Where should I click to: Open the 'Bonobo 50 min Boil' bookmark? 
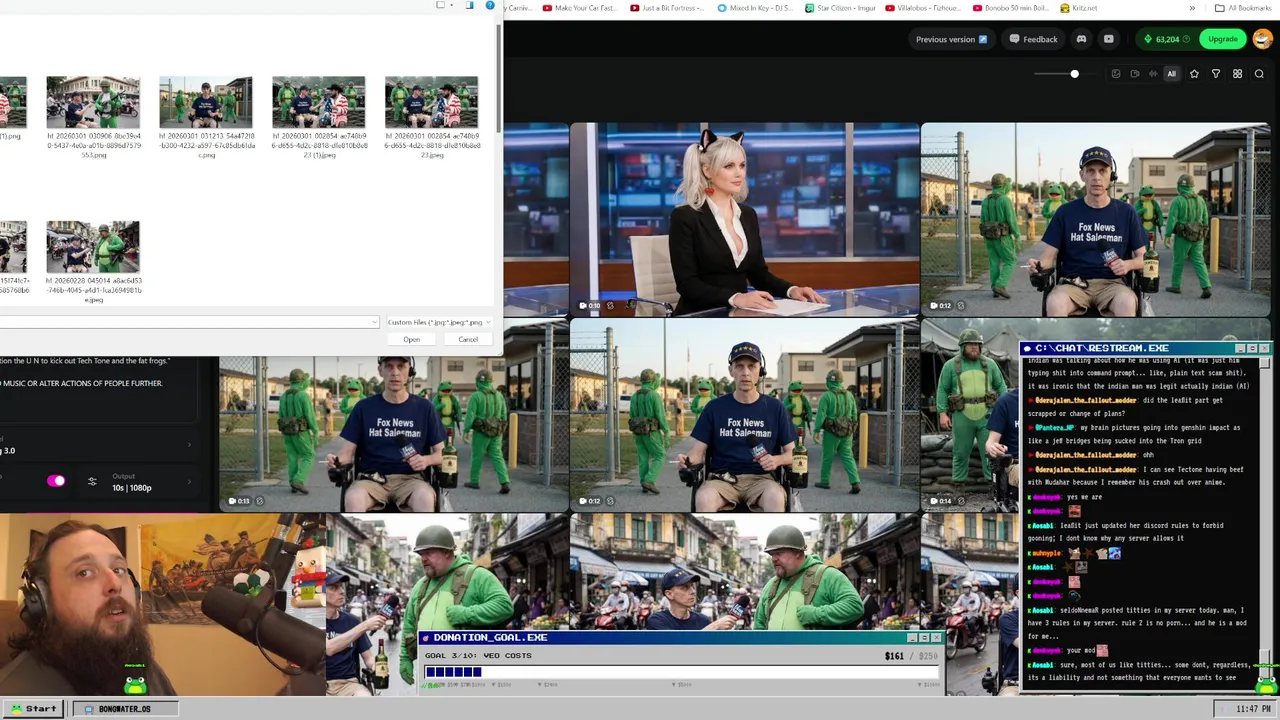click(1011, 8)
